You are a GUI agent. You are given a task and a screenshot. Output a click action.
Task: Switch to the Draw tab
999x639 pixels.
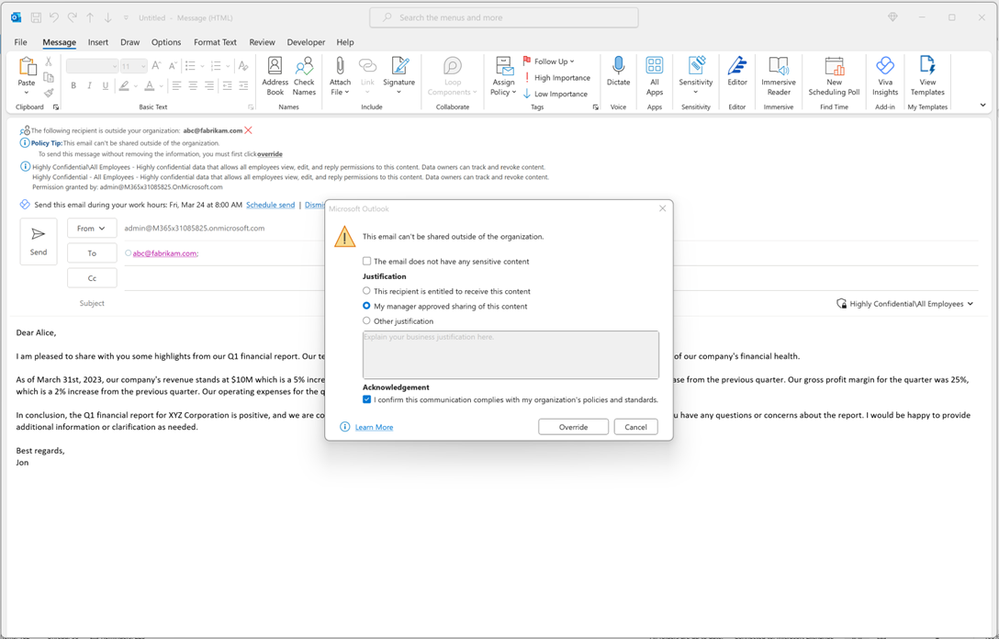130,42
